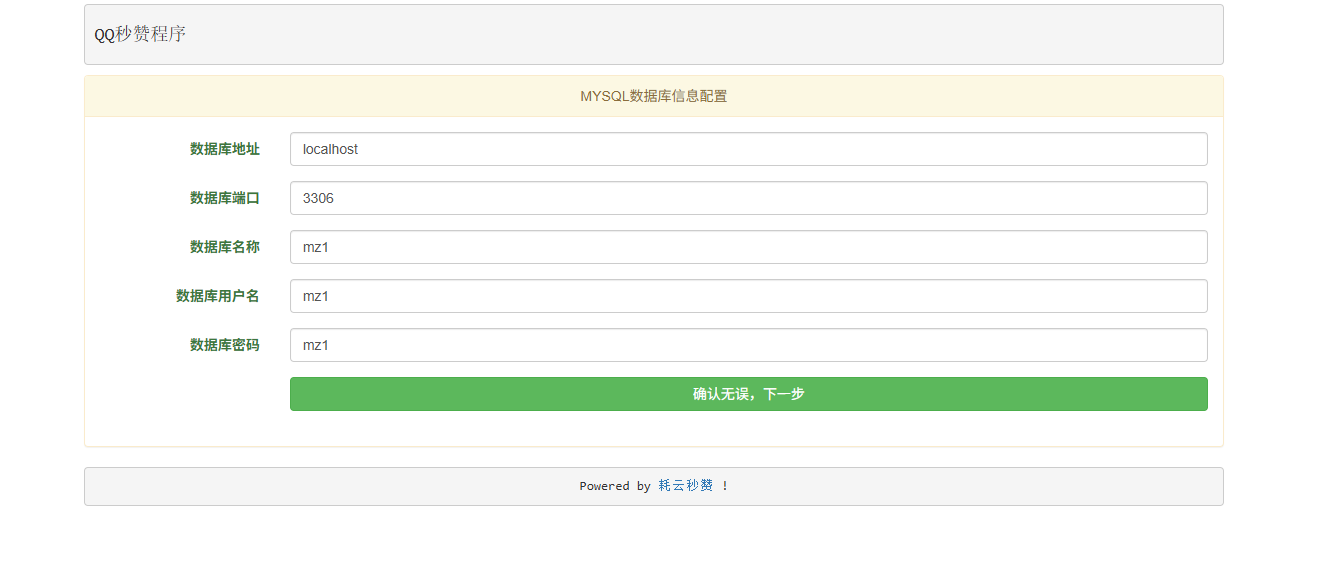Viewport: 1340px width, 566px height.
Task: Focus the 数据库密码 input box
Action: [748, 345]
